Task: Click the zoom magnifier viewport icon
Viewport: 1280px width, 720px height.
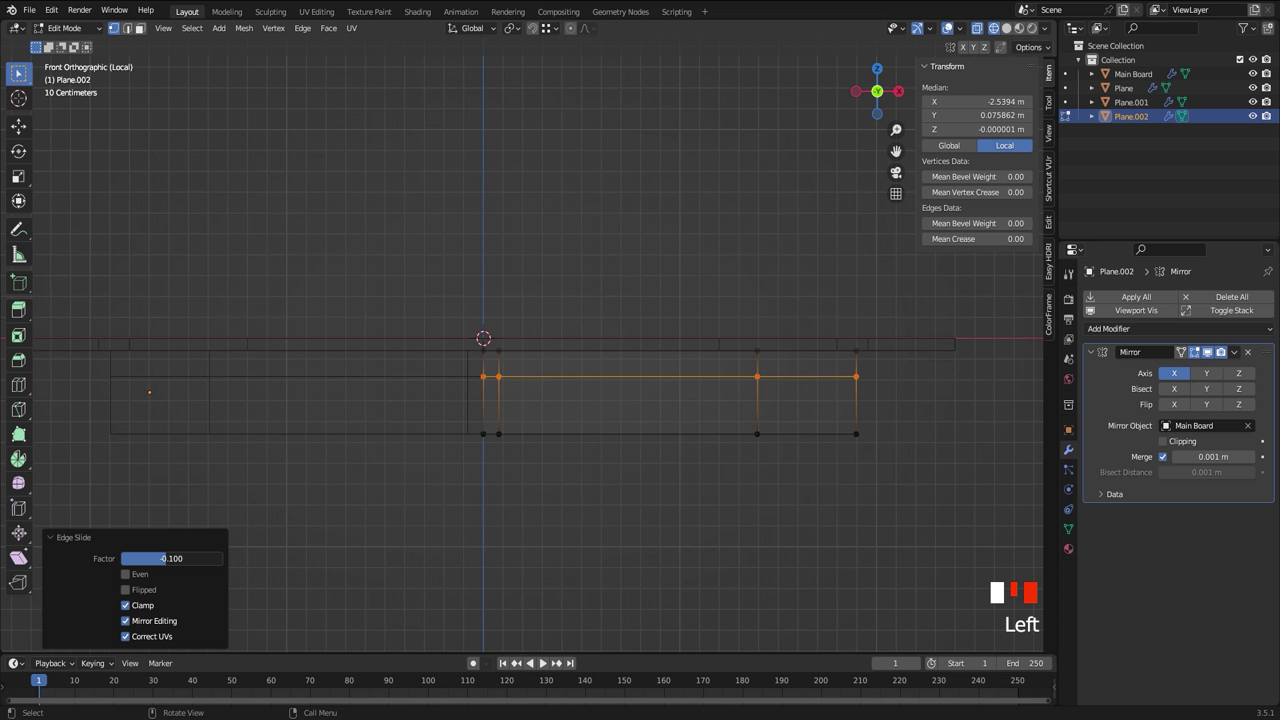Action: (x=896, y=130)
